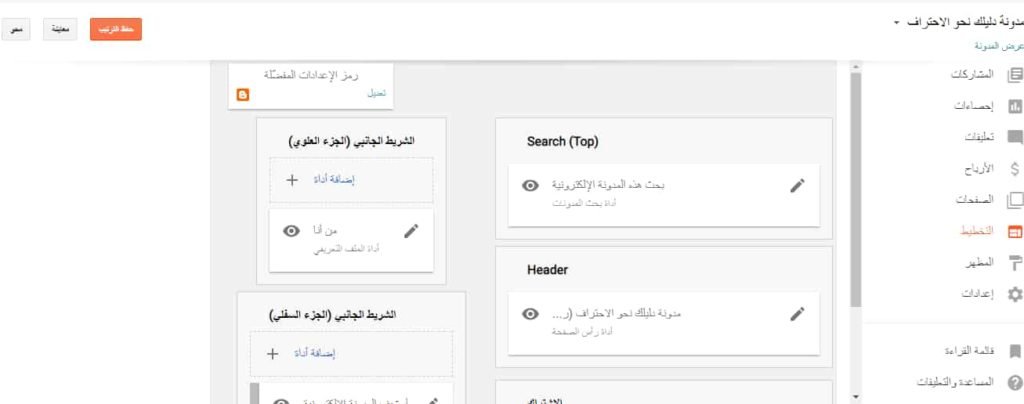This screenshot has width=1024, height=404.
Task: Click the vertical scrollbar thumb
Action: point(856,189)
